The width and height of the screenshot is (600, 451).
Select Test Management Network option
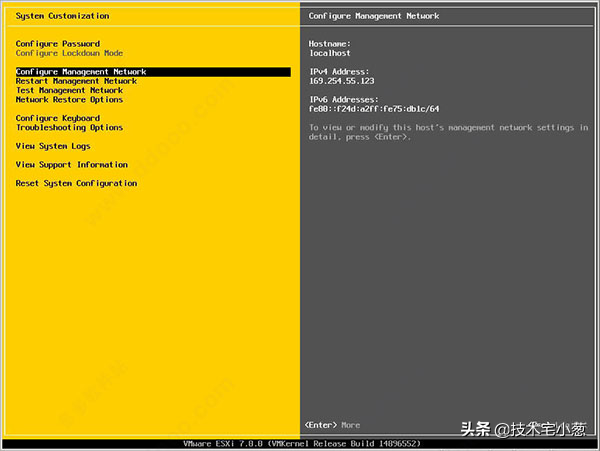coord(69,90)
